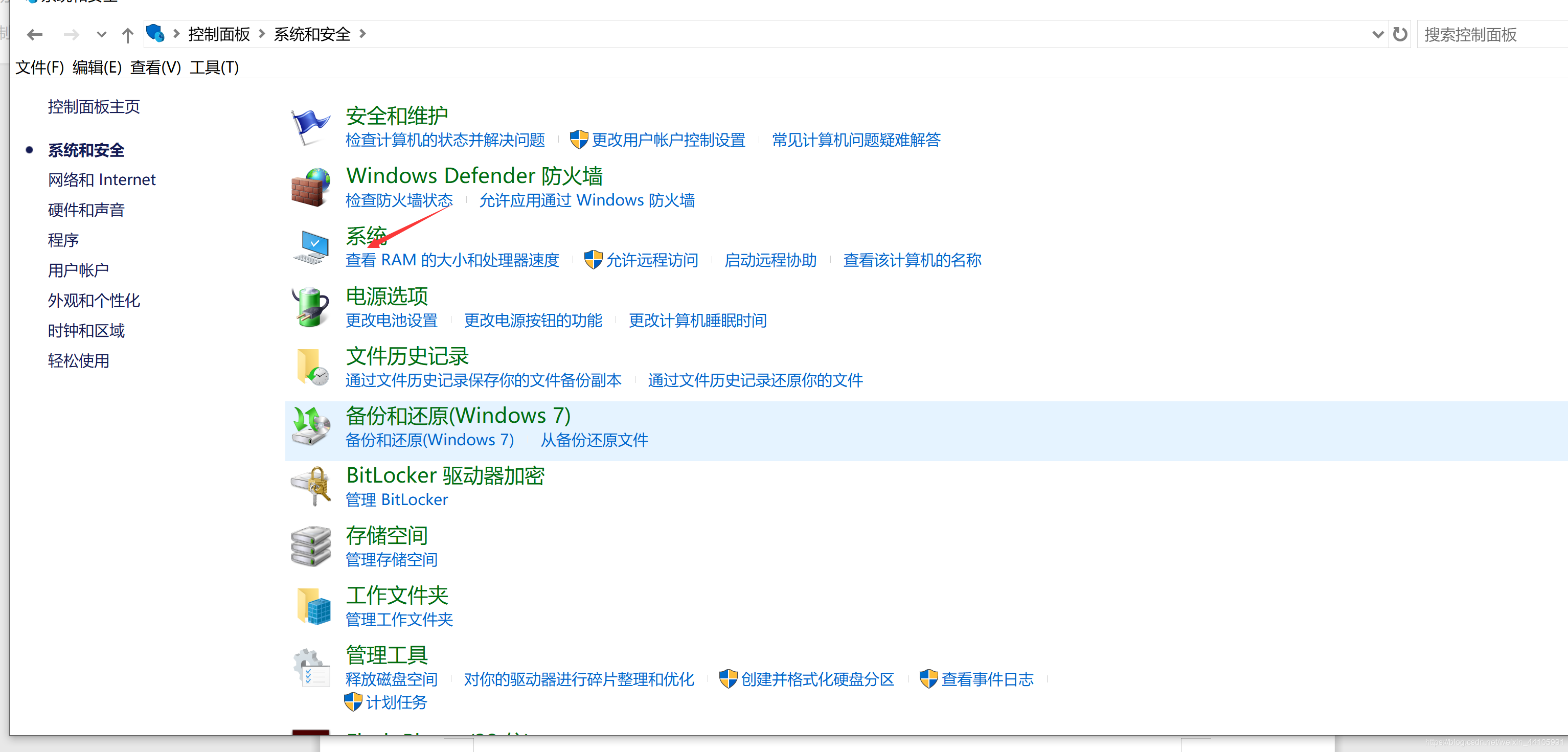Screen dimensions: 1568x752
Task: Select 网络和 Internet in the sidebar
Action: pos(102,180)
